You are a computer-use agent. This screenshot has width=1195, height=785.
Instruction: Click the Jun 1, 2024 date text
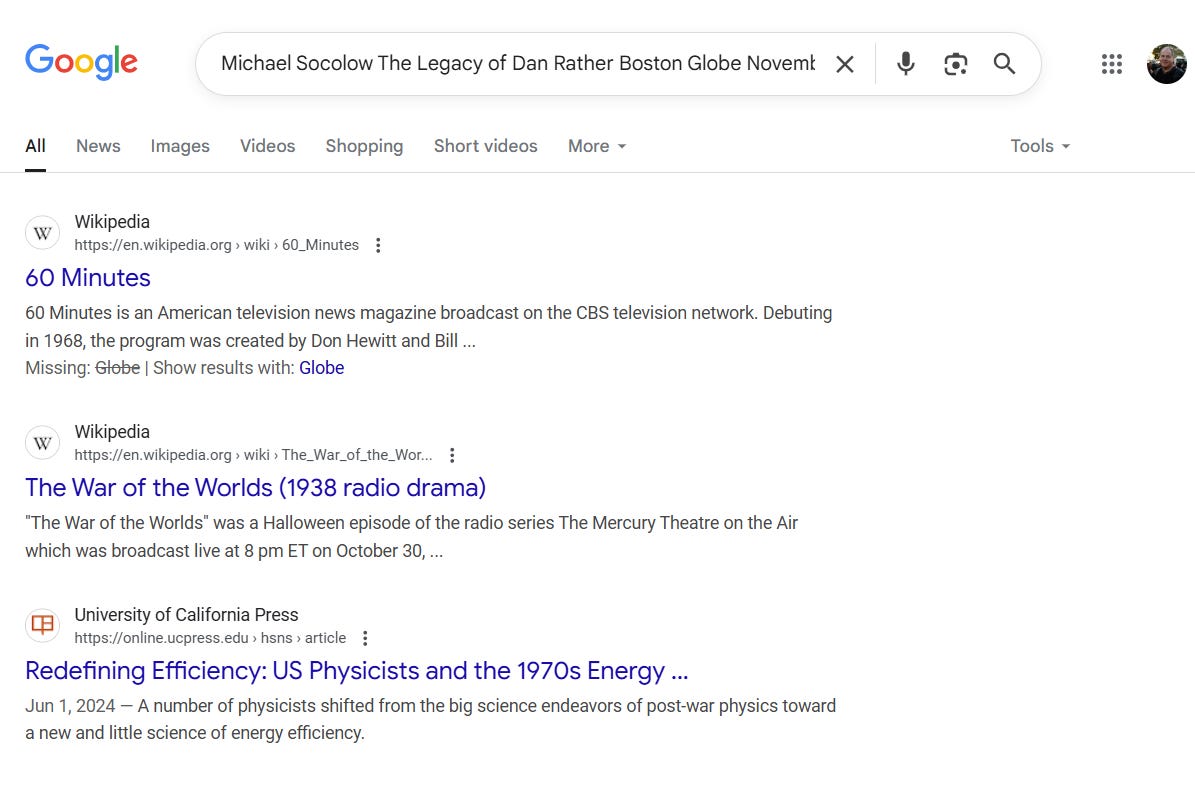click(x=70, y=706)
